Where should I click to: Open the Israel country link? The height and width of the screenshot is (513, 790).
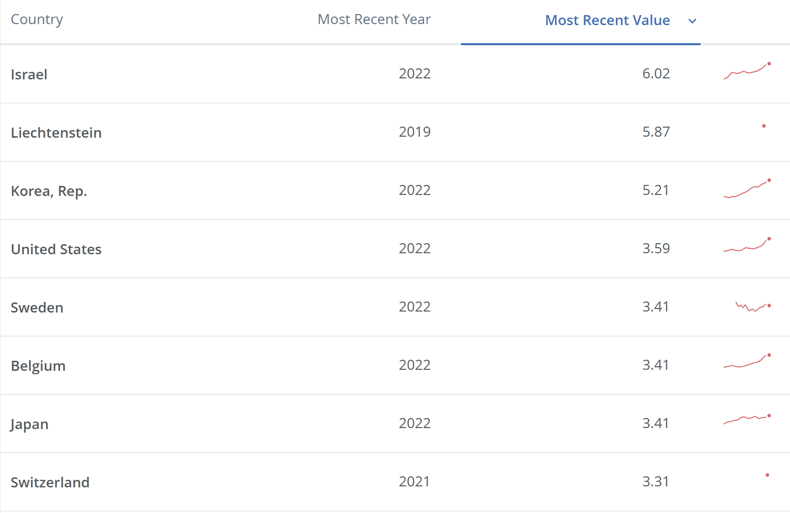coord(29,74)
